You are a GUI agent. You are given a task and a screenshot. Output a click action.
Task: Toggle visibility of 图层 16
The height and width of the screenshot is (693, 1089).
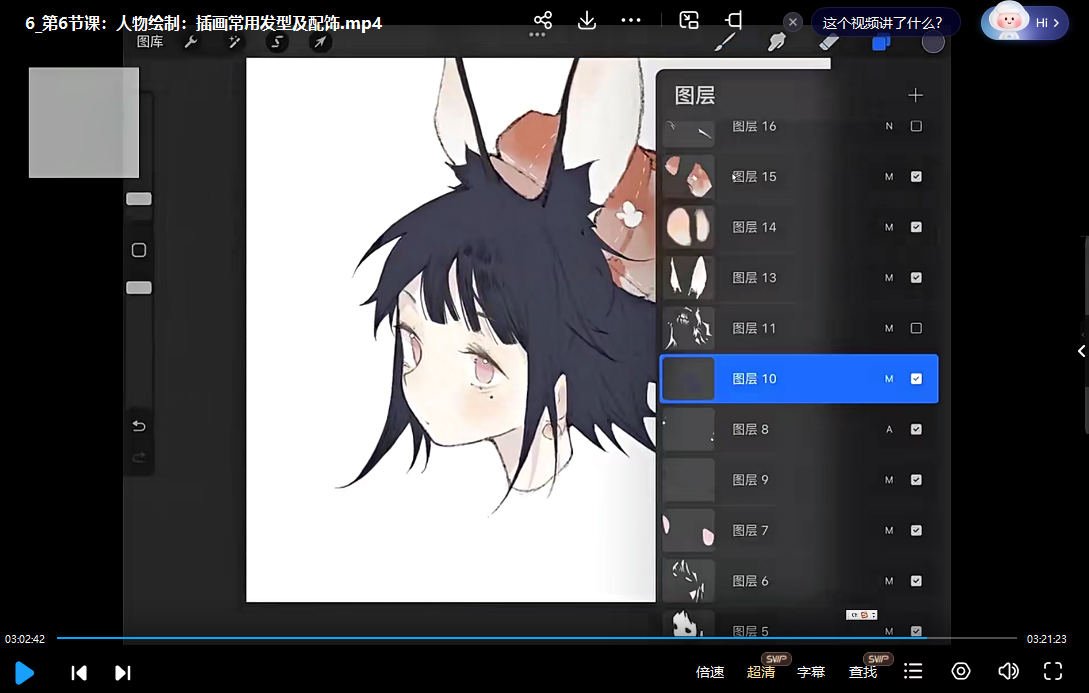[x=915, y=126]
